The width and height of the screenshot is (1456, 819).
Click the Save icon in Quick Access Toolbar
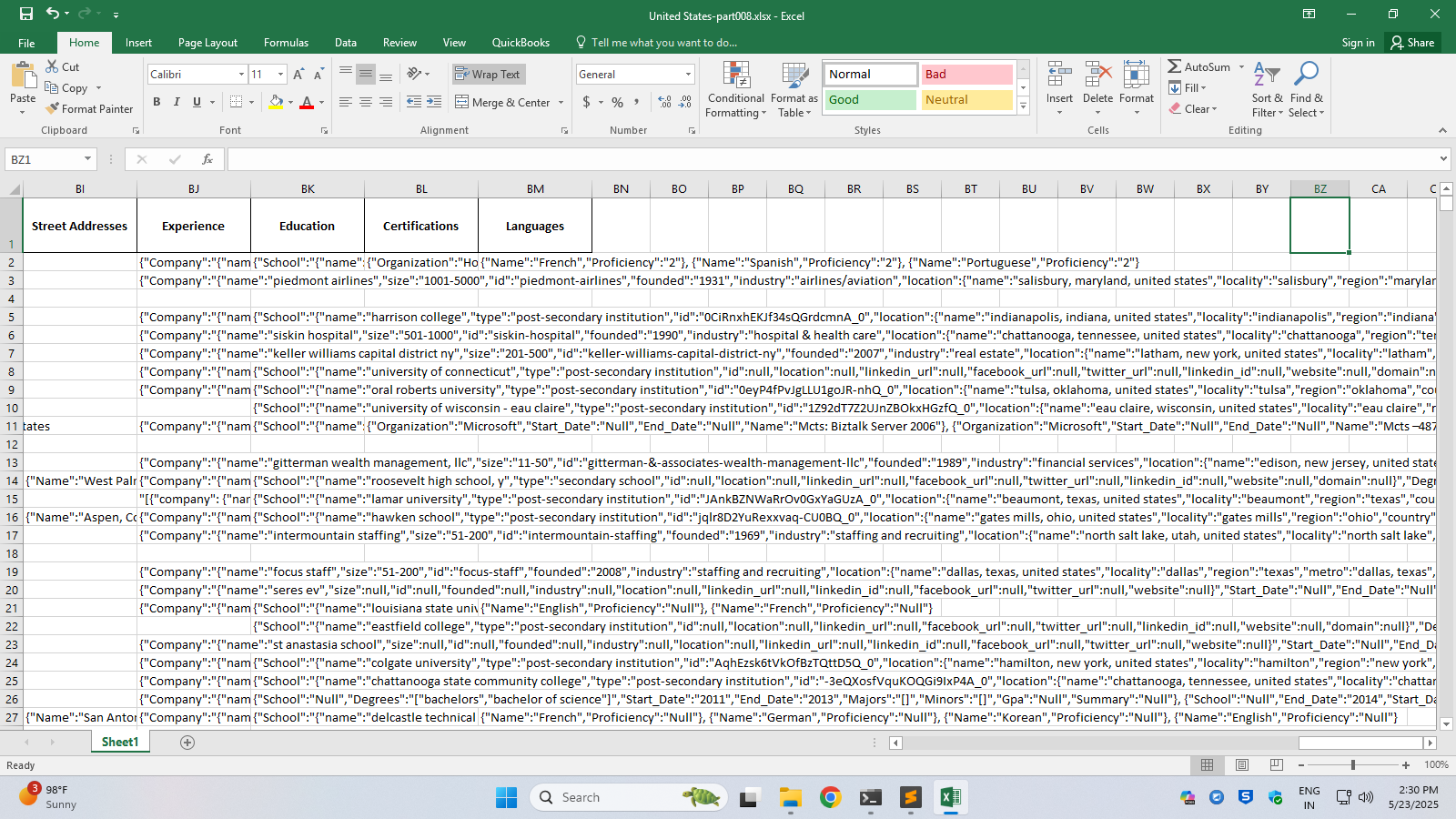(x=26, y=14)
